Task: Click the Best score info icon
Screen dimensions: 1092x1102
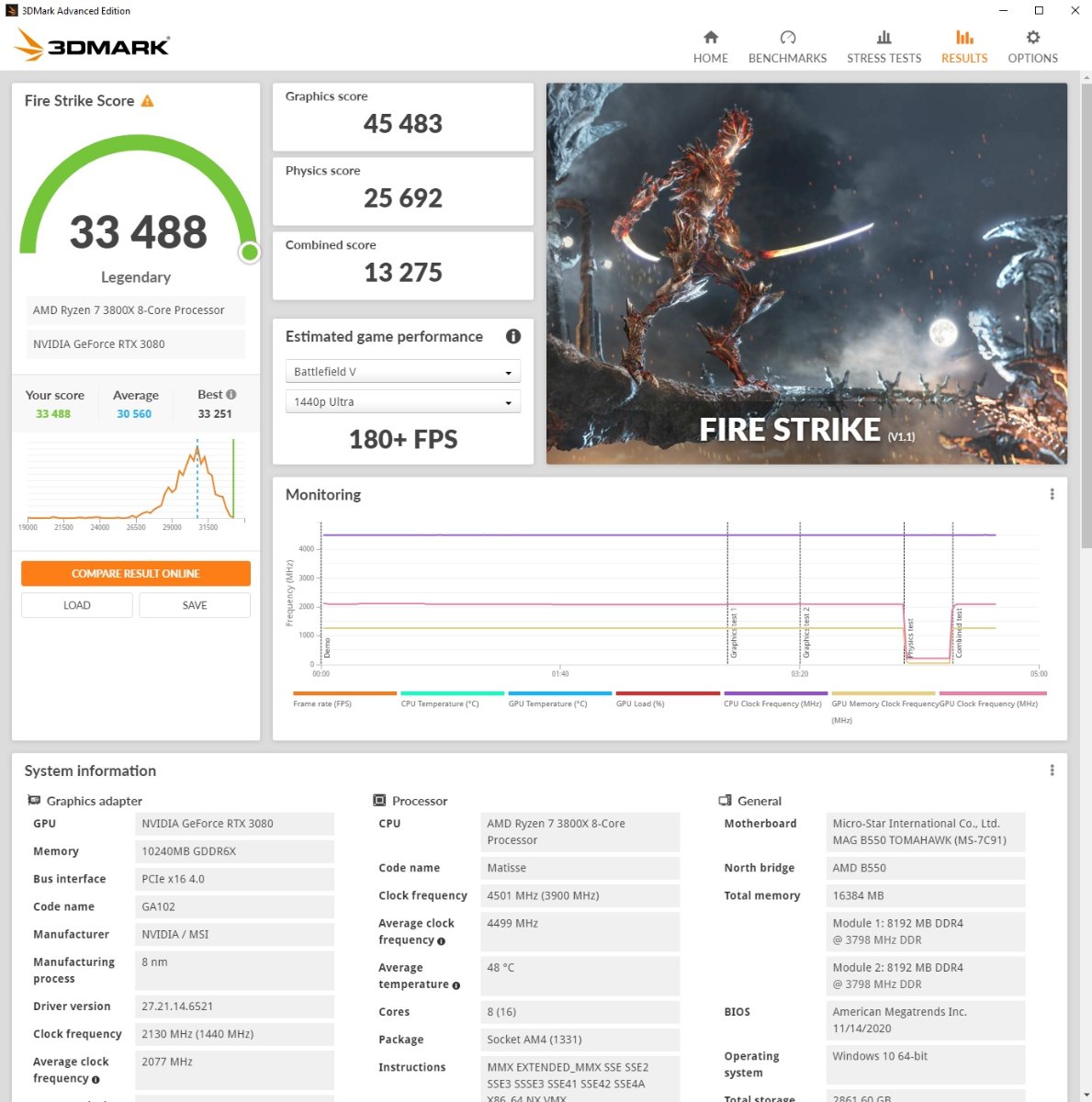Action: 231,394
